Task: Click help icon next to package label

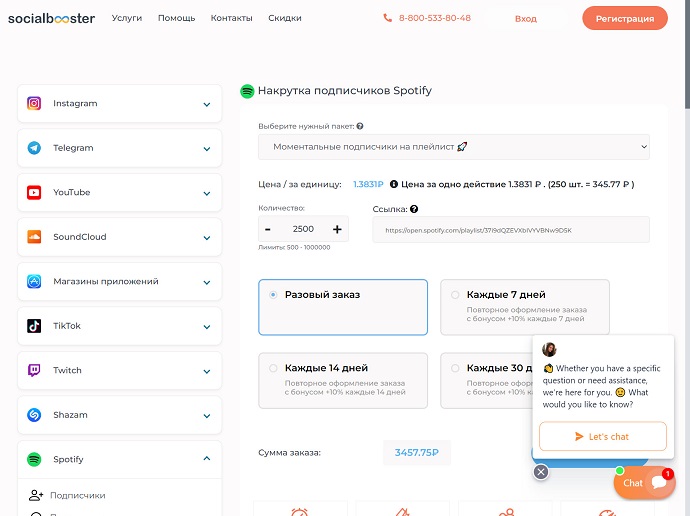Action: coord(360,126)
